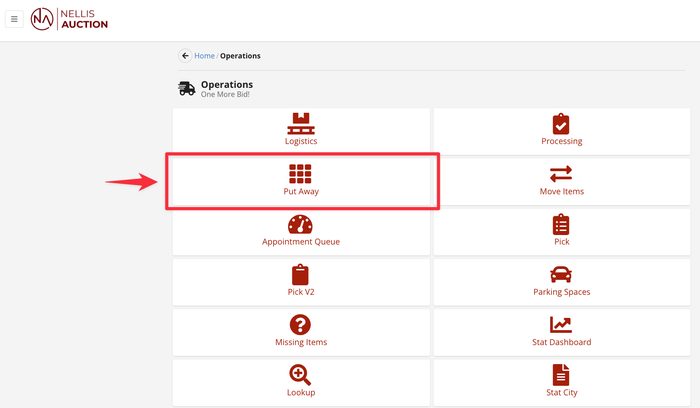Click the Stat City document icon
The image size is (700, 408).
coord(561,375)
